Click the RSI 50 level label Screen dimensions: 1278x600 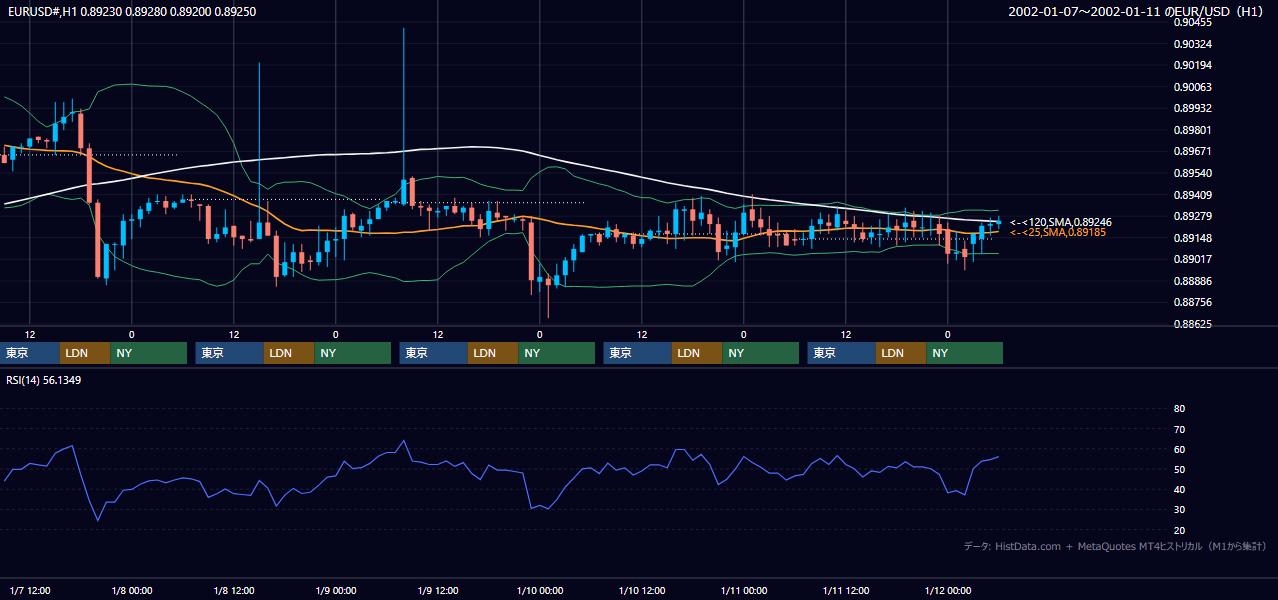coord(1179,469)
